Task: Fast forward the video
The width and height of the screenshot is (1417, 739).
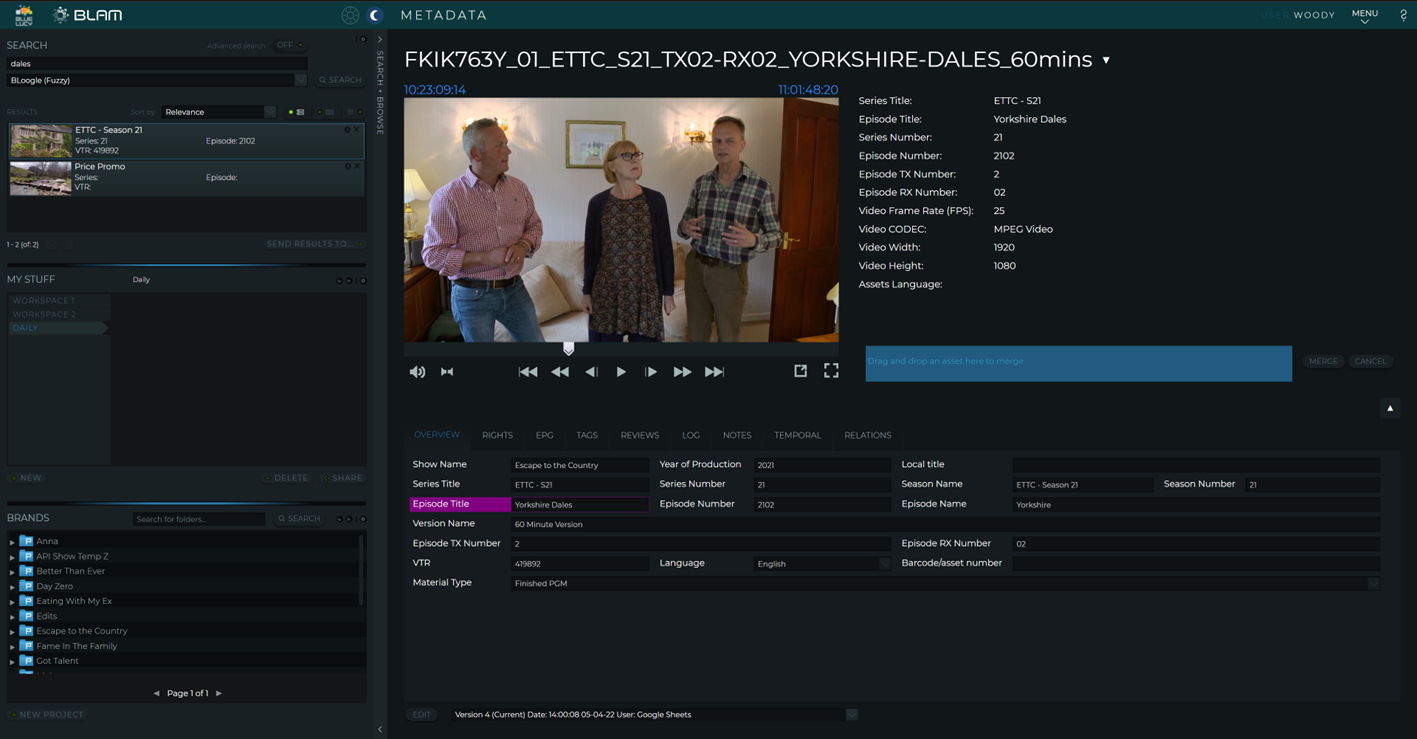Action: [682, 372]
